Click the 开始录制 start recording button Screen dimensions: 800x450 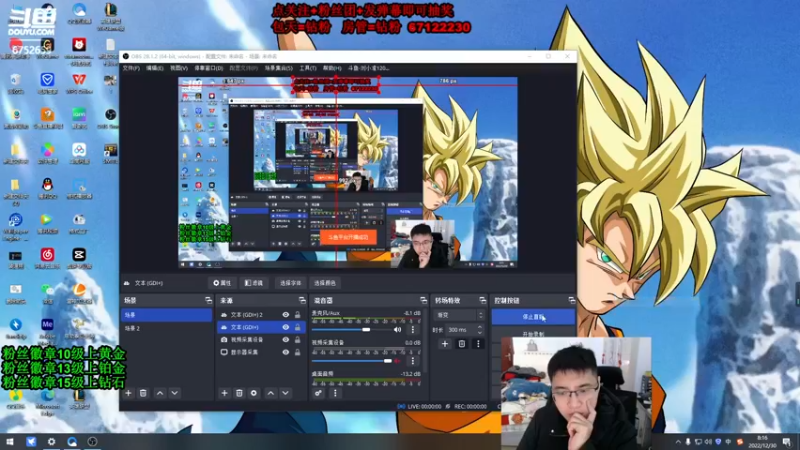click(x=533, y=334)
